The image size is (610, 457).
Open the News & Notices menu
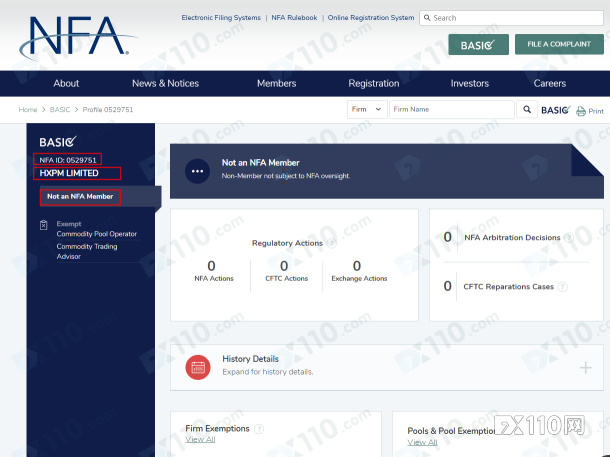[x=165, y=83]
